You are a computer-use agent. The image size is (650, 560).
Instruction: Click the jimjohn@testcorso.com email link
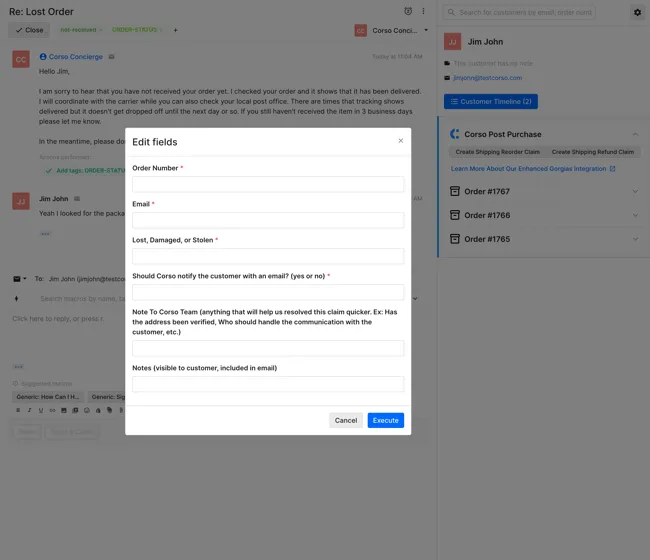click(488, 78)
